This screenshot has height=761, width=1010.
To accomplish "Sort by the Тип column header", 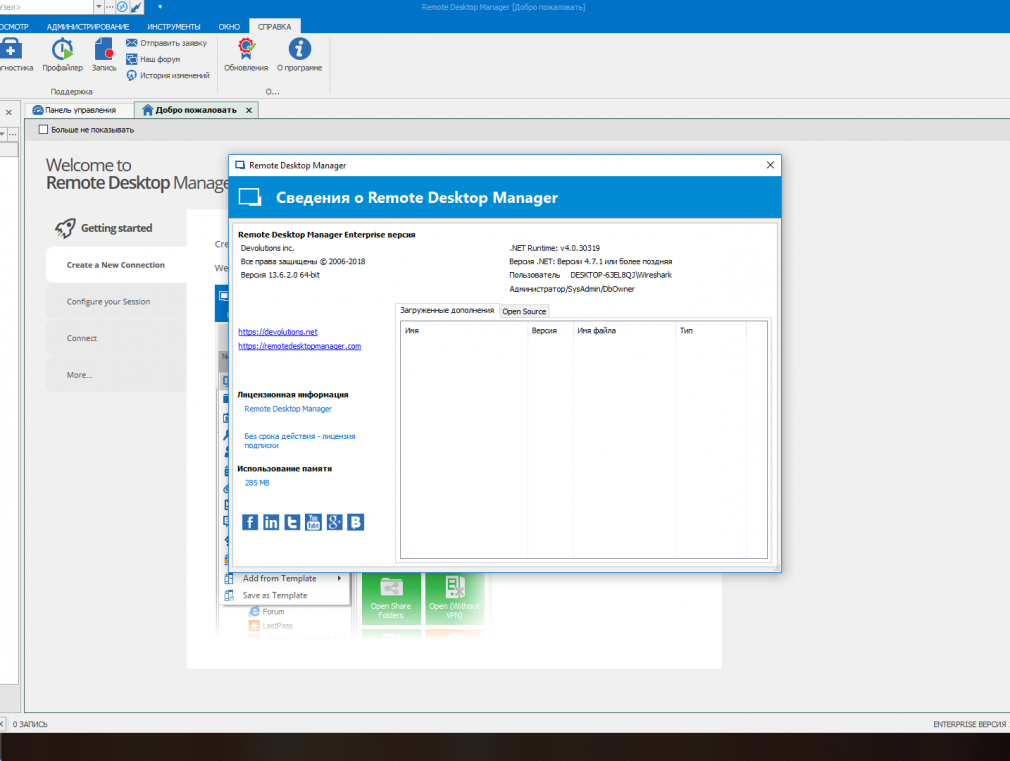I will tap(710, 331).
